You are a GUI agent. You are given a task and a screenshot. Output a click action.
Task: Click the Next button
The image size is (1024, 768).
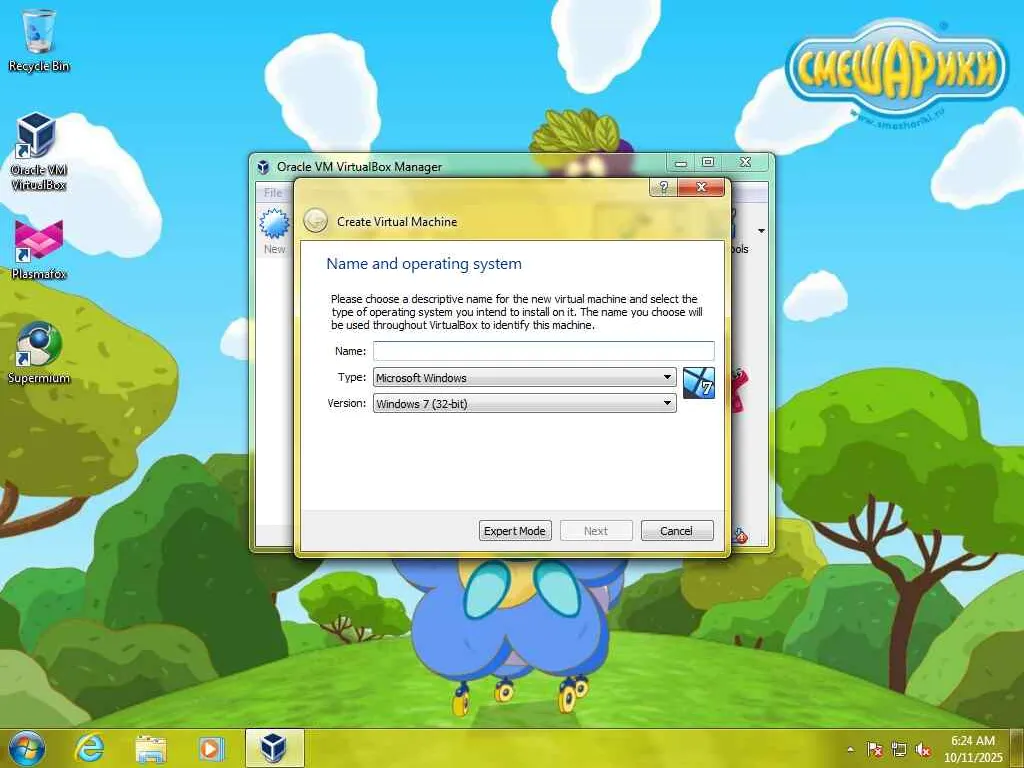(596, 531)
